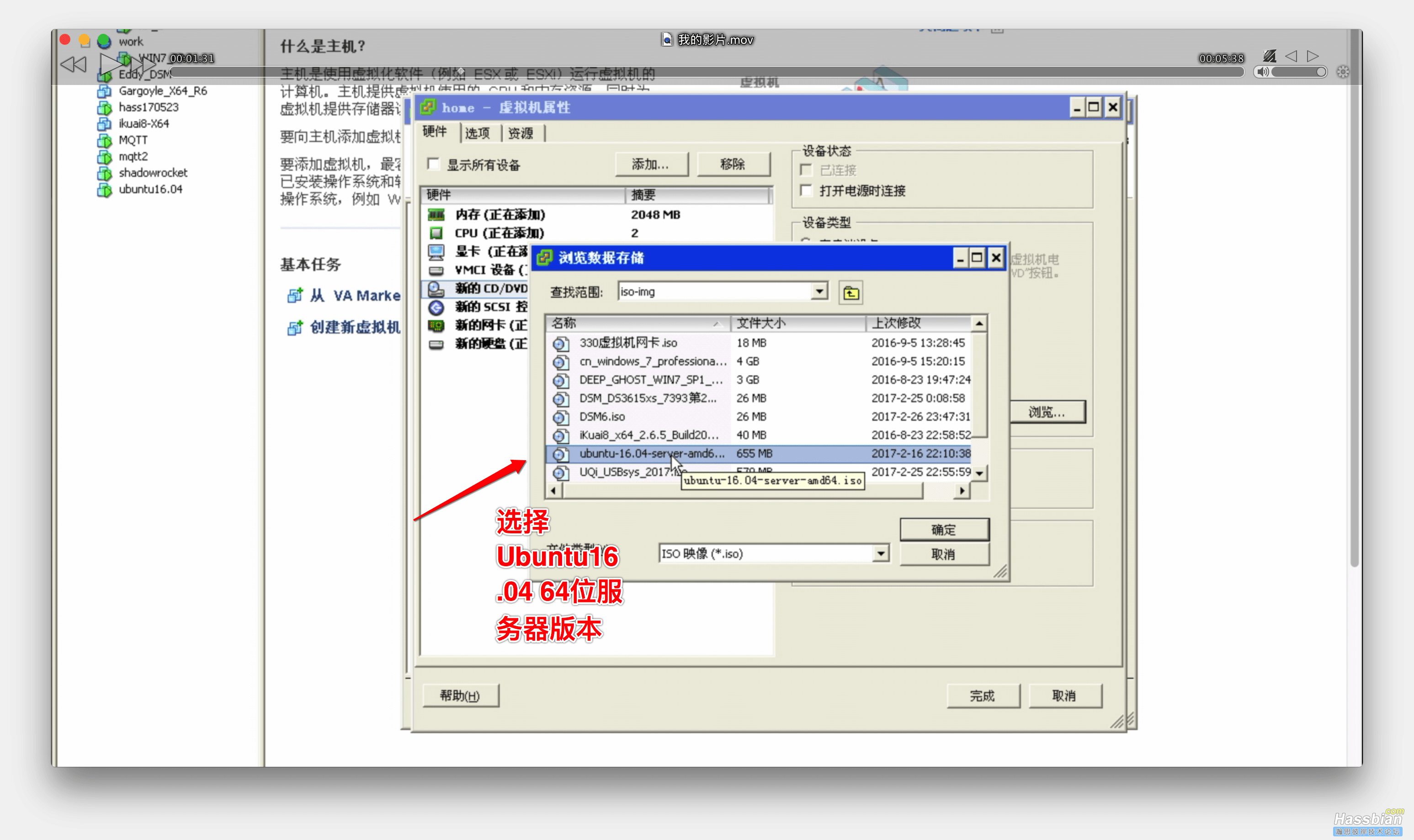
Task: Sort by 文件大小 column header
Action: (798, 323)
